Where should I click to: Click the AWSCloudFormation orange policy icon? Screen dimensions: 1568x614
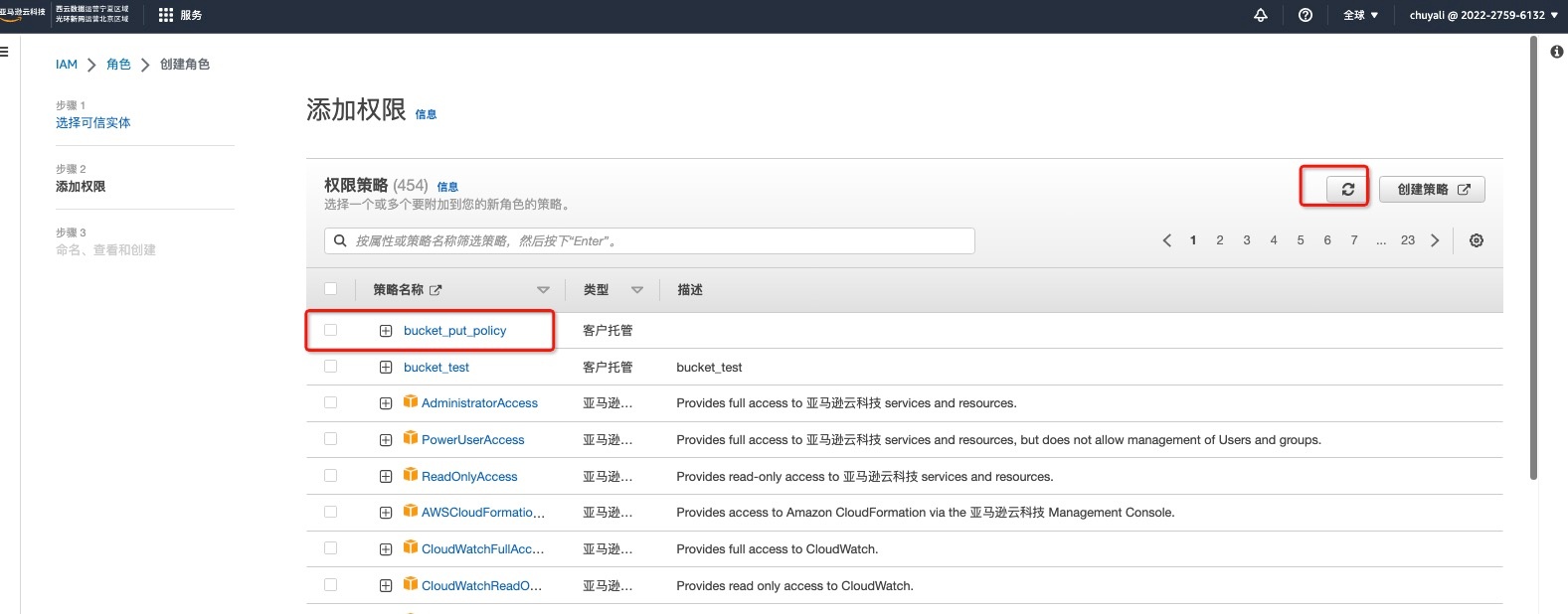[411, 511]
